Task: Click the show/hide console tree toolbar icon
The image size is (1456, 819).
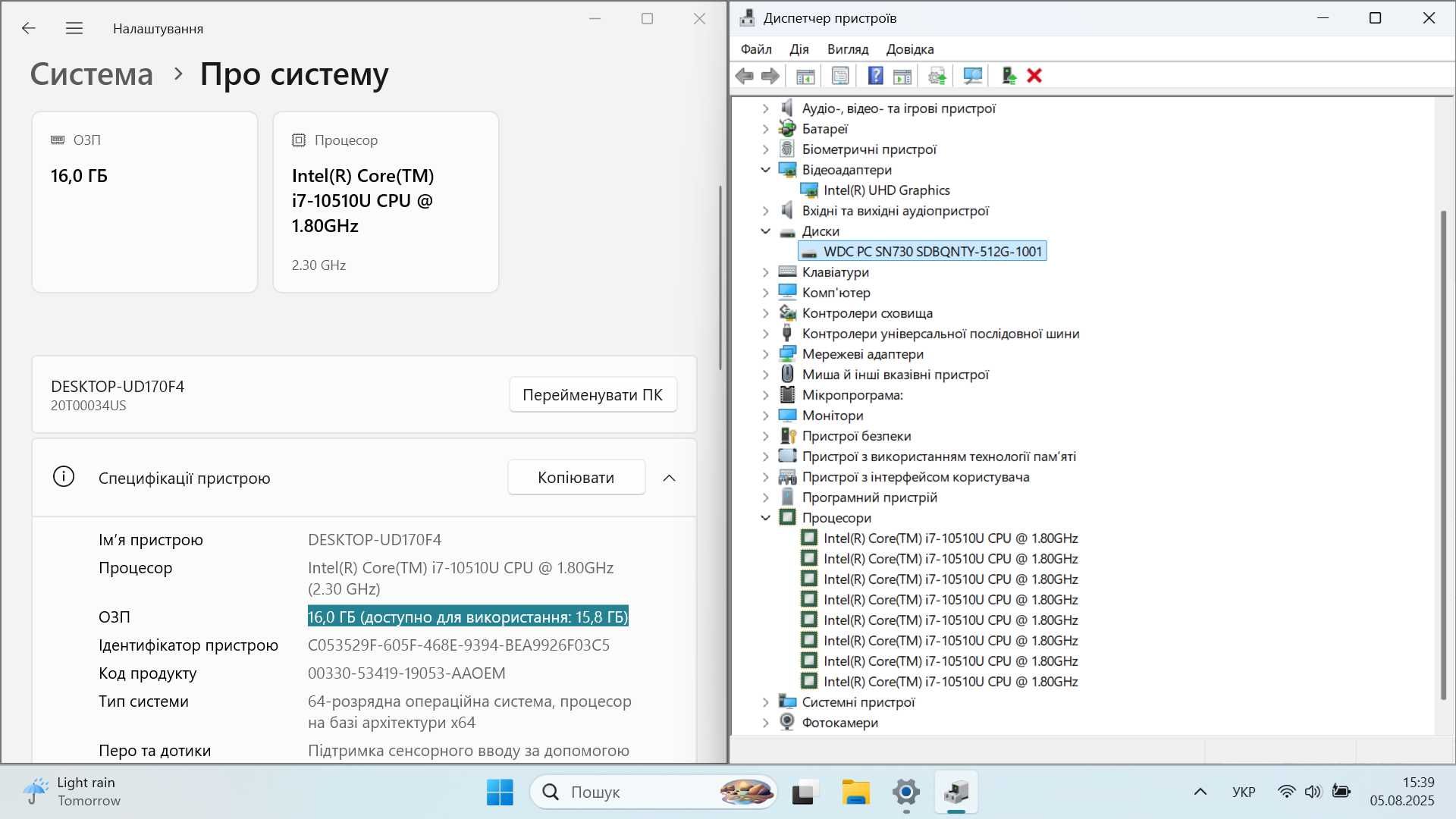Action: (805, 76)
